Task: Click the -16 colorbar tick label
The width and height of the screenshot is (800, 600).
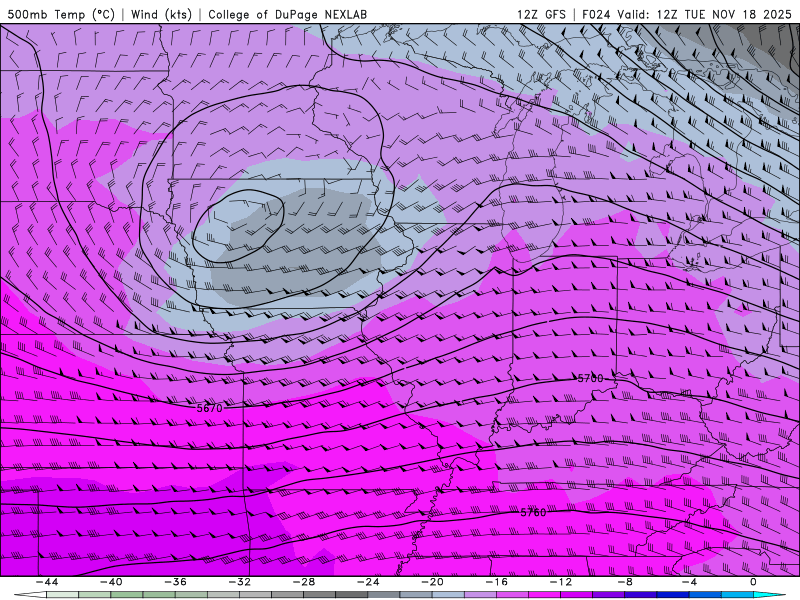Action: coord(496,582)
